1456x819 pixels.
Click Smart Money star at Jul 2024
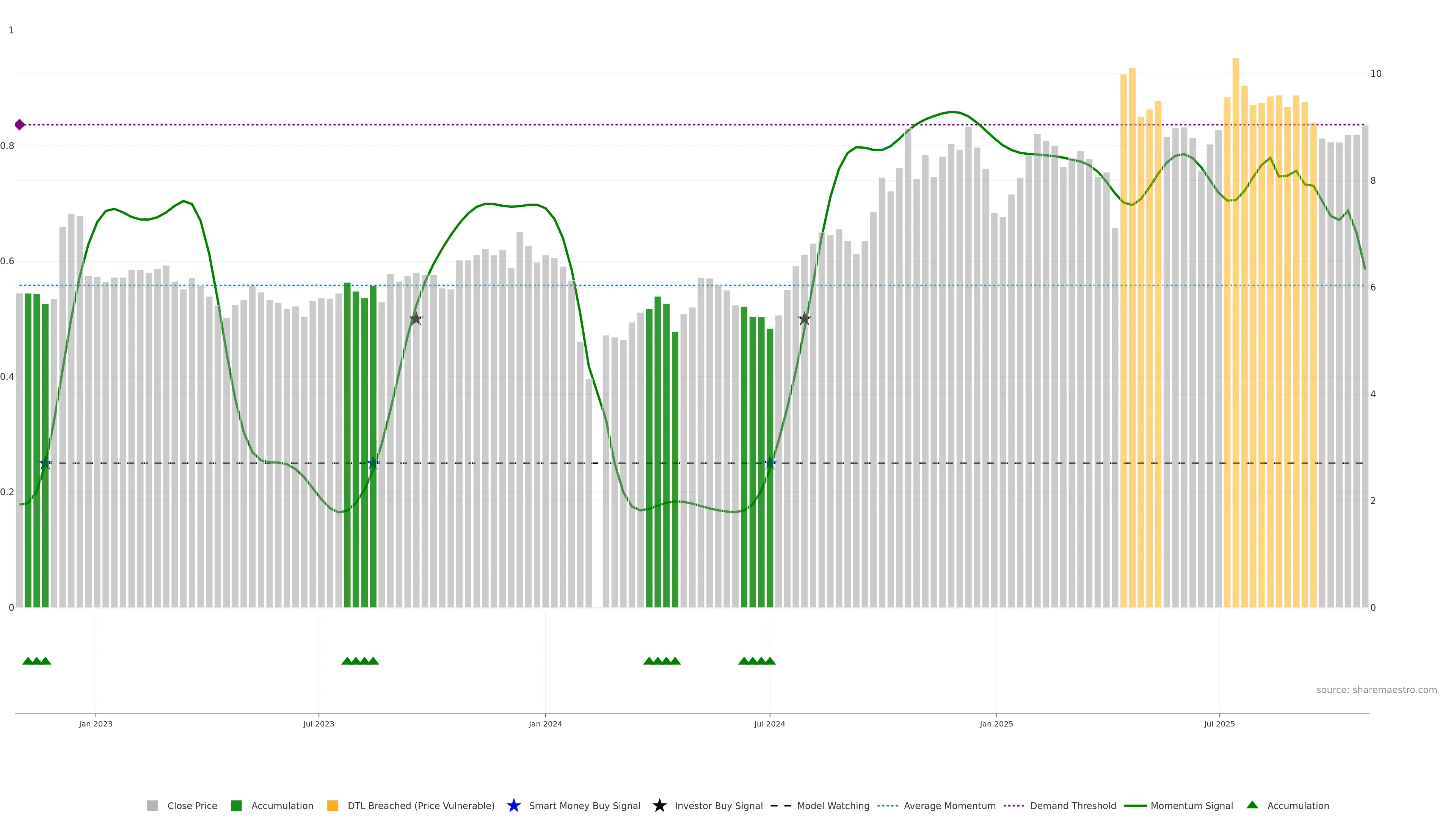(x=770, y=463)
